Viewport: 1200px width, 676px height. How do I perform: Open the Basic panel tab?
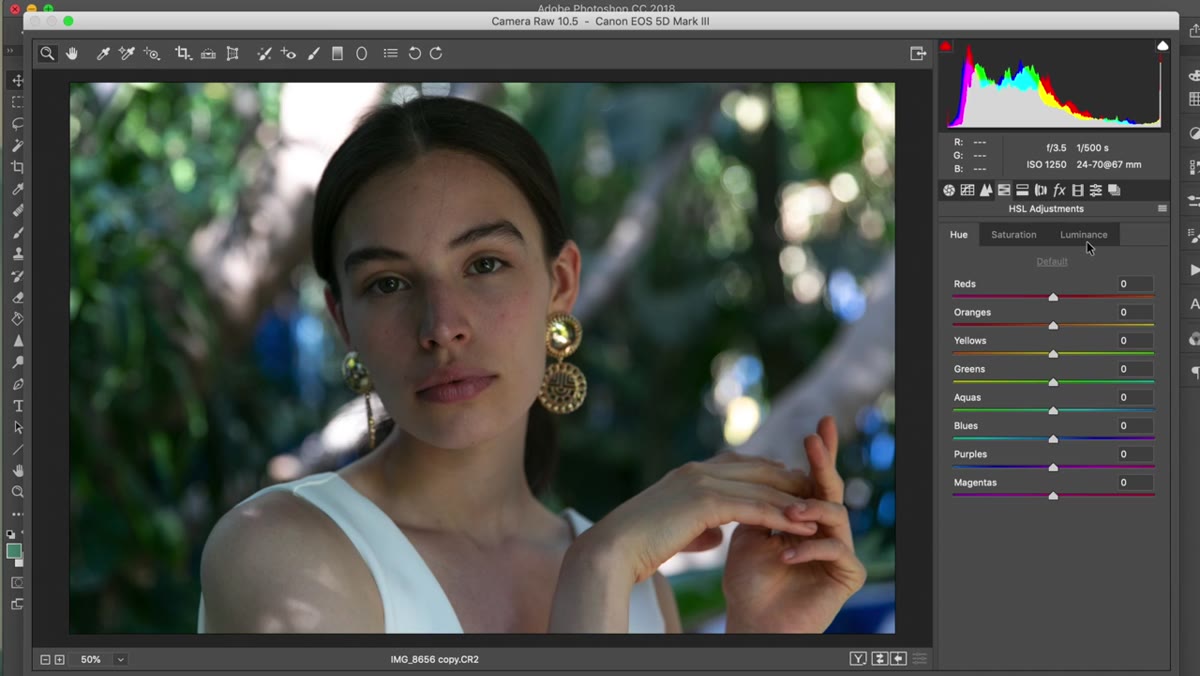949,190
